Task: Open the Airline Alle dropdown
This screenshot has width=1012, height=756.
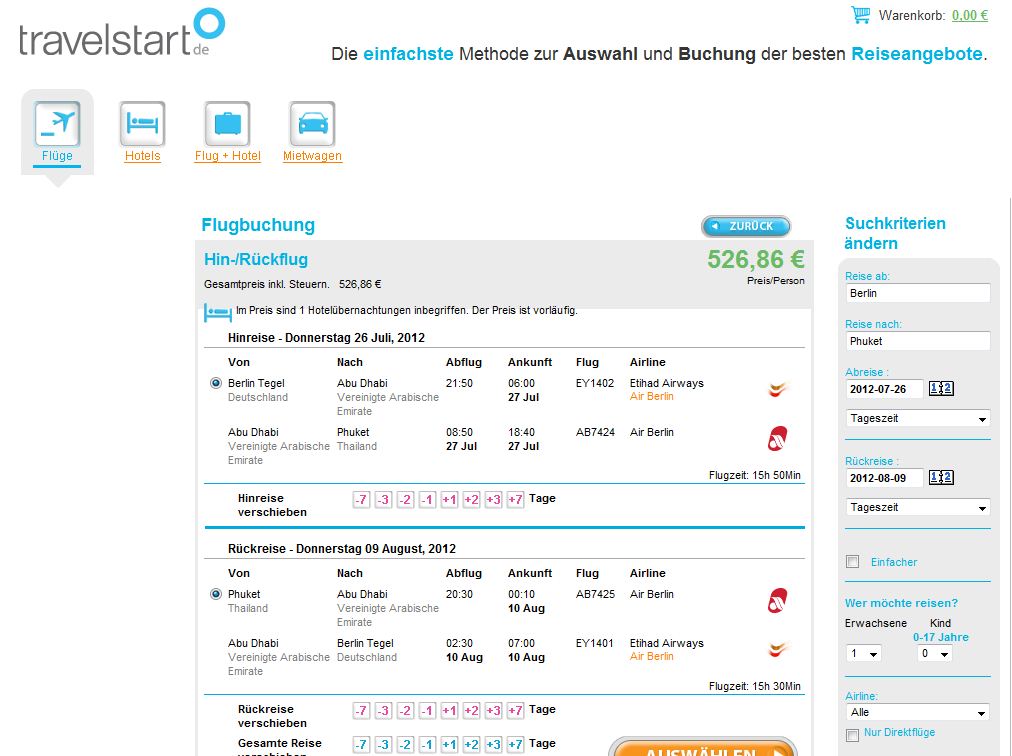Action: pos(918,713)
